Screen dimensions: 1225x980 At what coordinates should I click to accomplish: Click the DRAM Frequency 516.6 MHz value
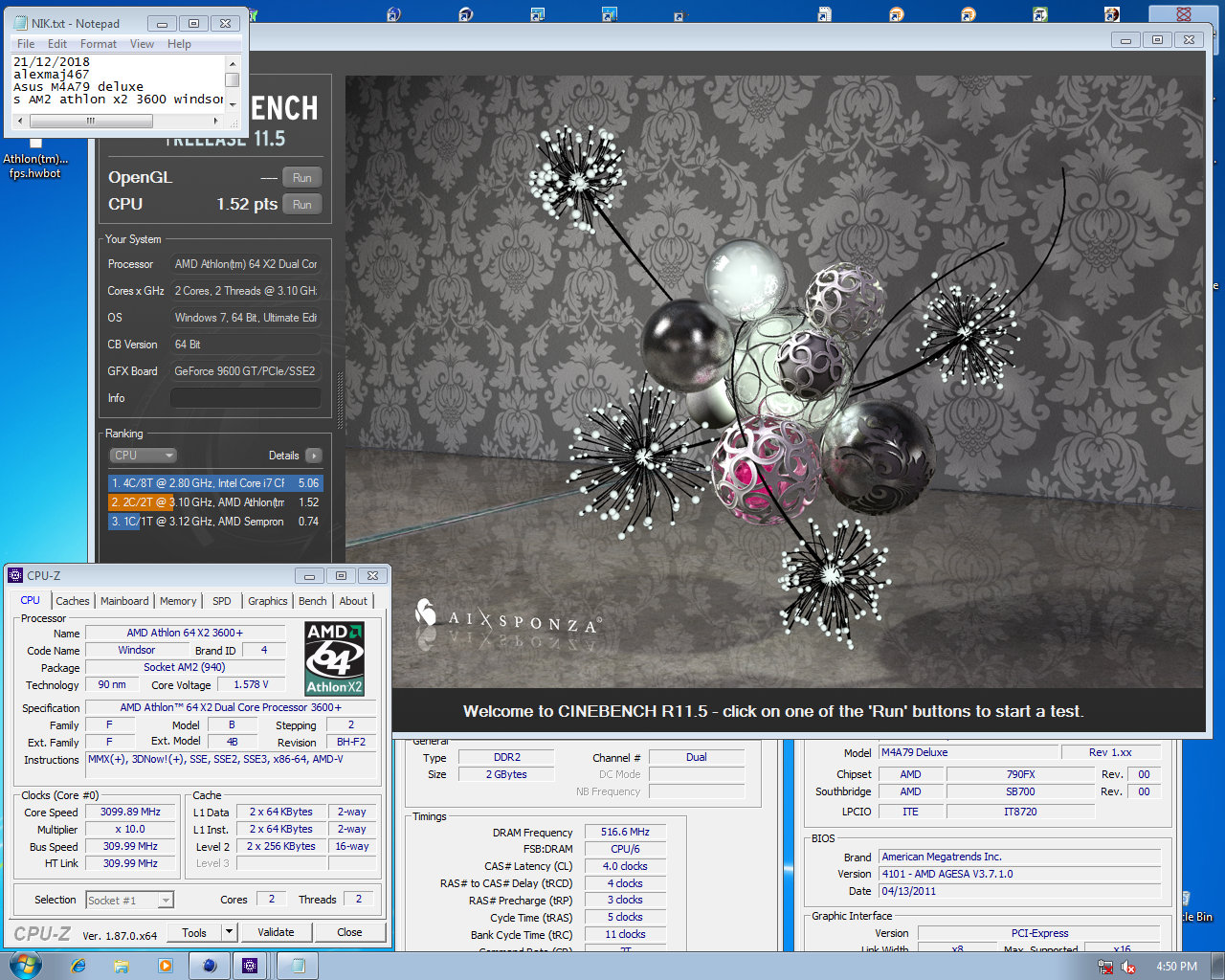point(625,833)
